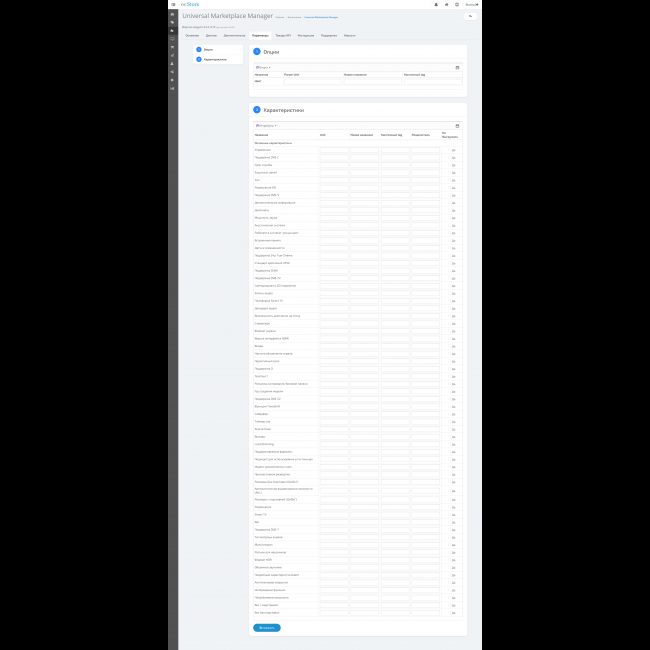Click the save icon in Опции toolbar
Screen dimensions: 650x650
[457, 67]
